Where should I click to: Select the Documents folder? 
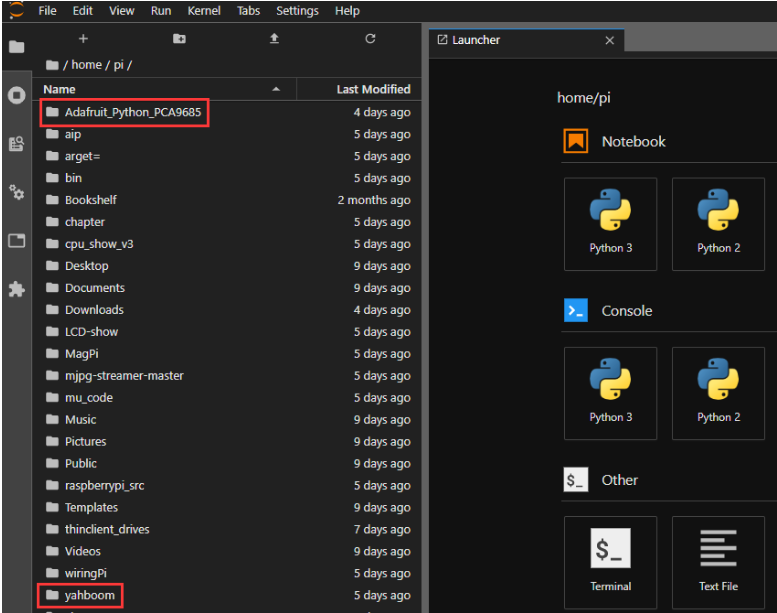point(227,288)
